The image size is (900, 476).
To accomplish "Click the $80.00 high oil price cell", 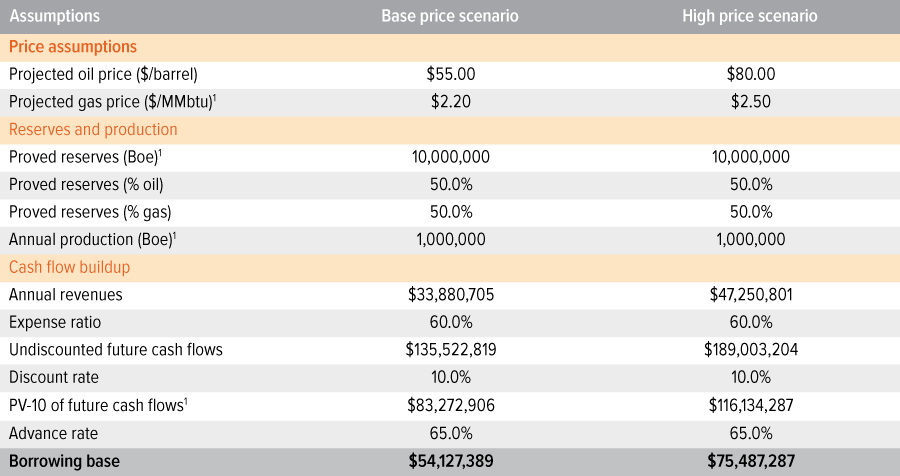I will pyautogui.click(x=751, y=74).
